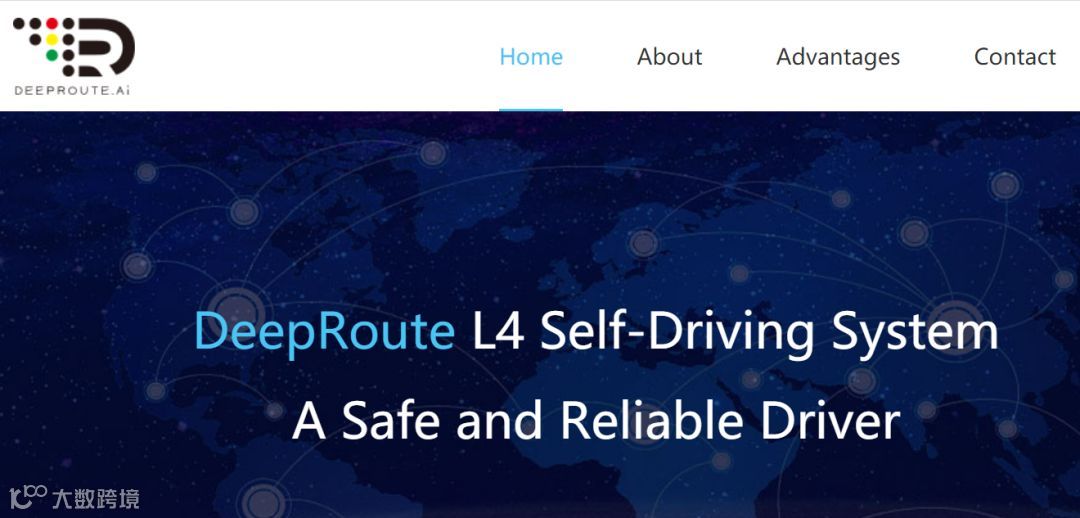
Task: Click the yellow dot in the logo
Action: tap(52, 39)
